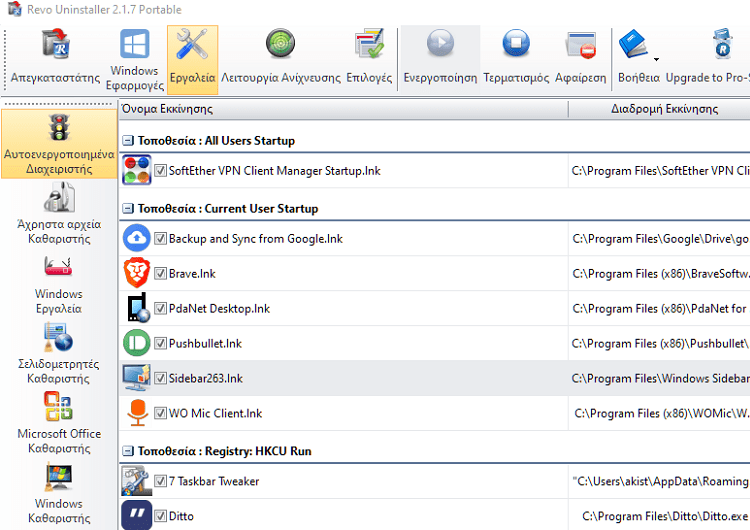
Task: Select Αυτοενεργοποιημένα Διαχειριστής sidebar tool
Action: point(59,144)
